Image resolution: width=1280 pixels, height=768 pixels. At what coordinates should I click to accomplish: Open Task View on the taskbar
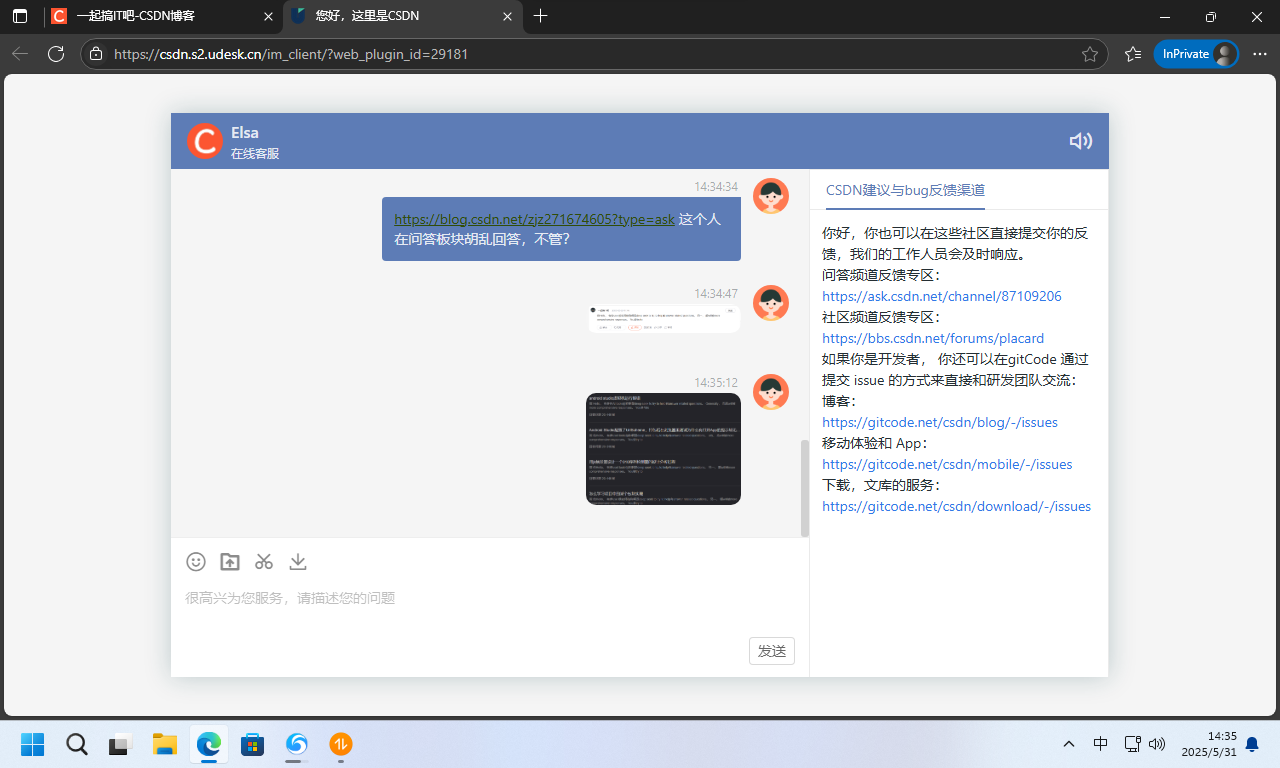pos(121,744)
